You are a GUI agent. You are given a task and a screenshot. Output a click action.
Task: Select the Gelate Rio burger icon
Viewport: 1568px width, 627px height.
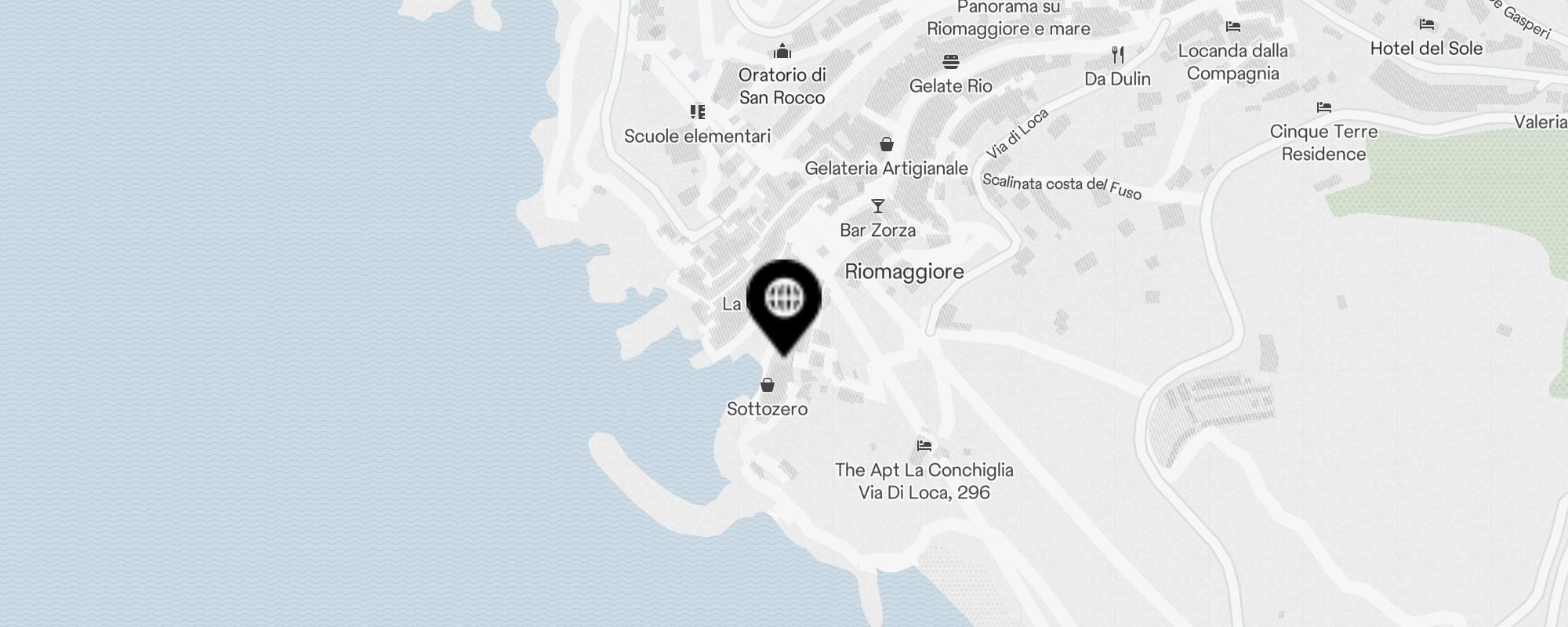pos(951,62)
